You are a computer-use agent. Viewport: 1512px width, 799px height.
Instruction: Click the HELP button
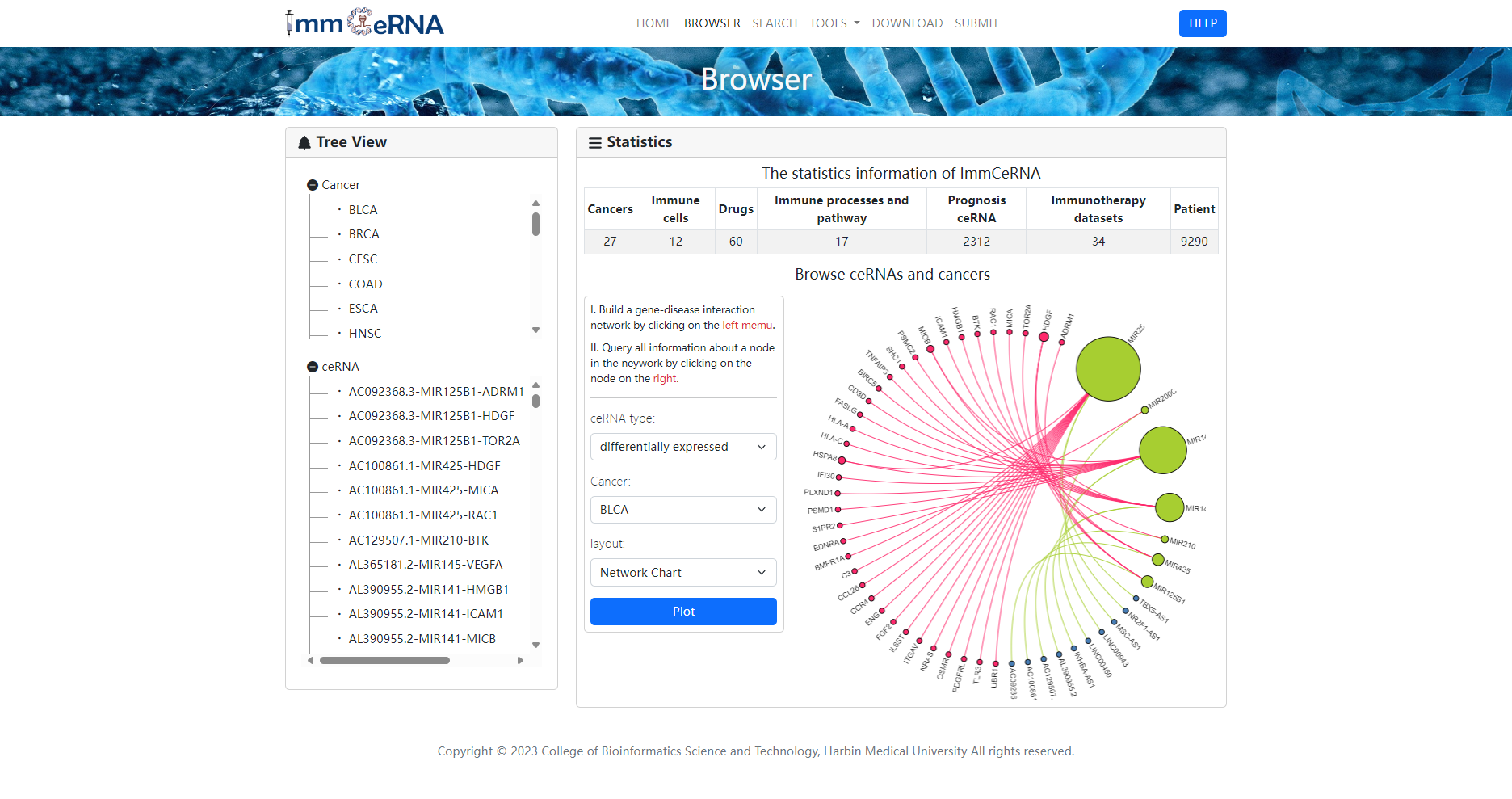click(1202, 23)
